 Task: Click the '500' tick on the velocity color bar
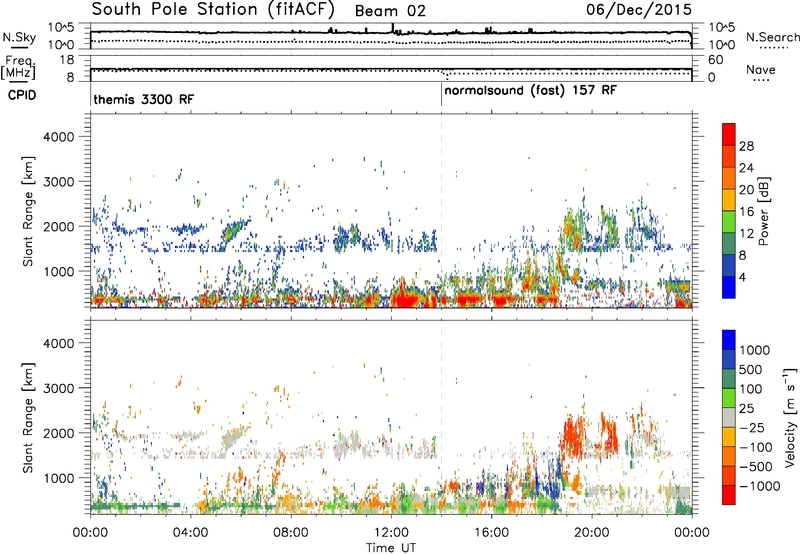(x=751, y=370)
